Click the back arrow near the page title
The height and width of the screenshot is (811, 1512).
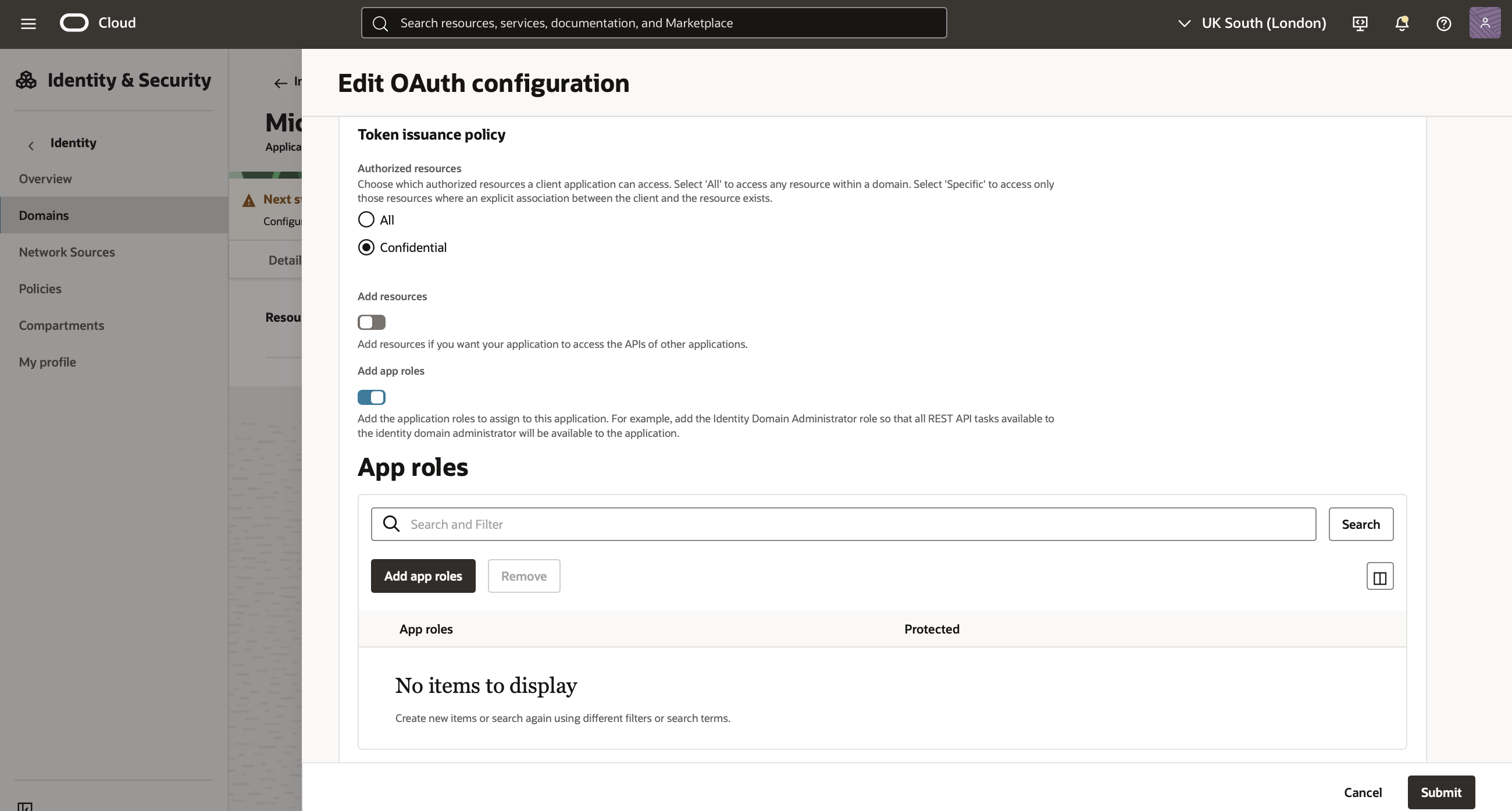280,83
